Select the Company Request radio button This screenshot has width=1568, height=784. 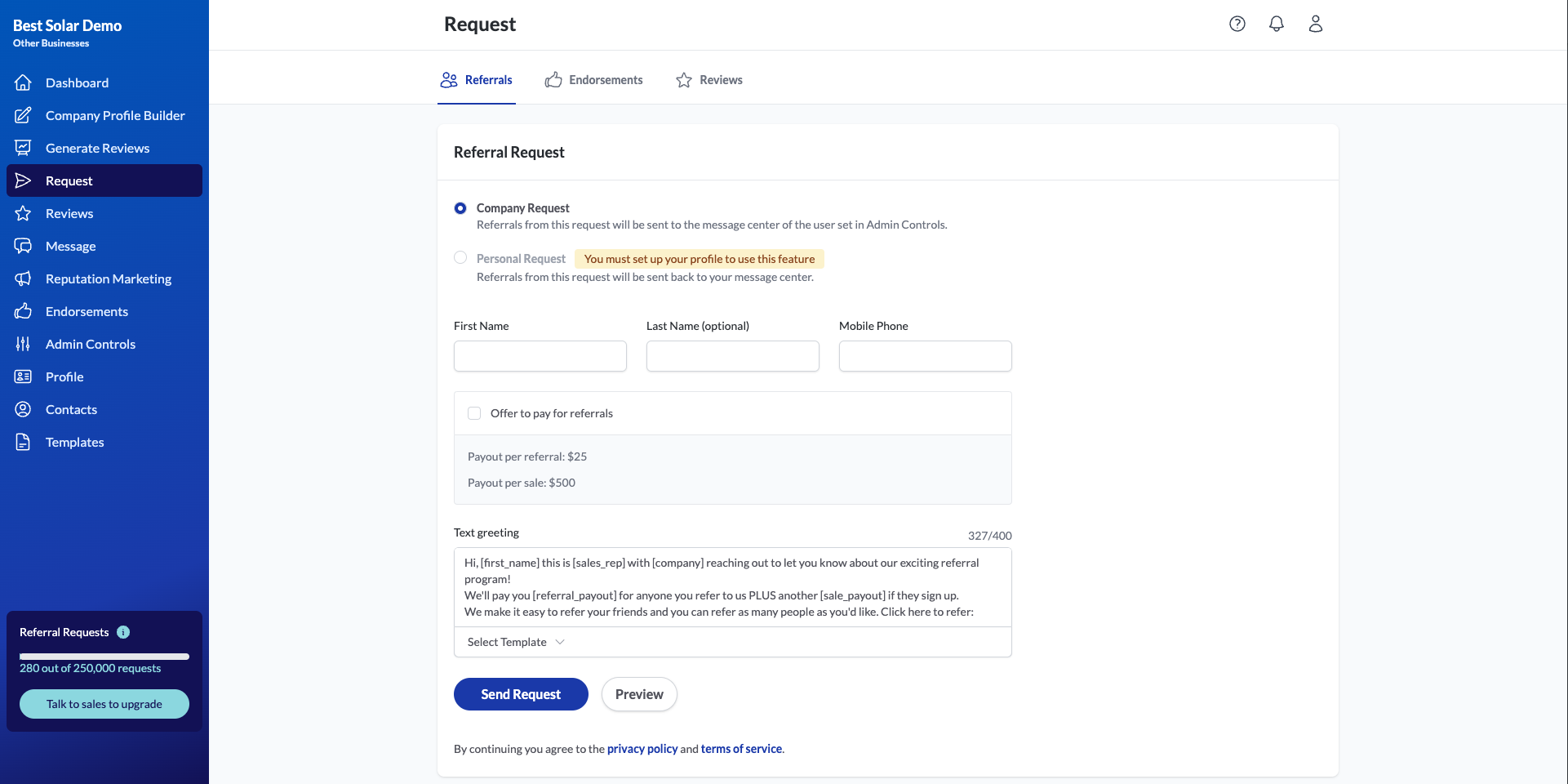tap(460, 208)
